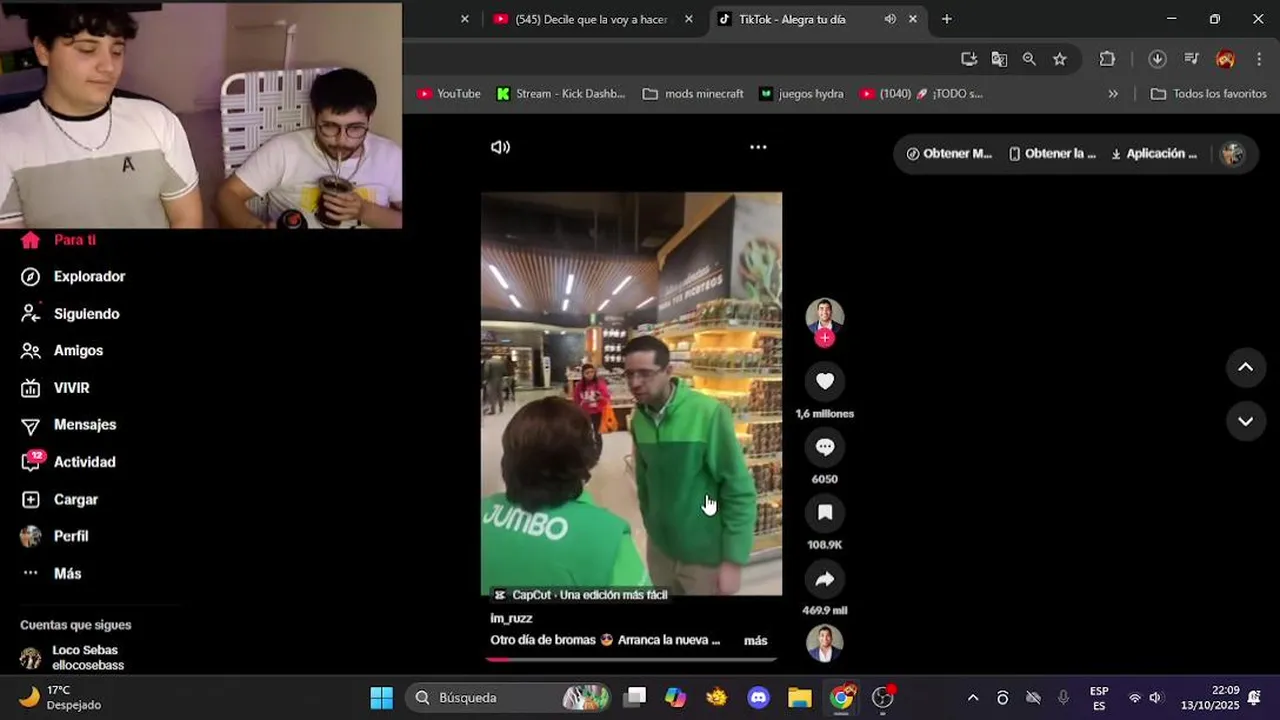Mute tab using speaker icon on TikTok tab
1280x720 pixels.
coord(890,19)
